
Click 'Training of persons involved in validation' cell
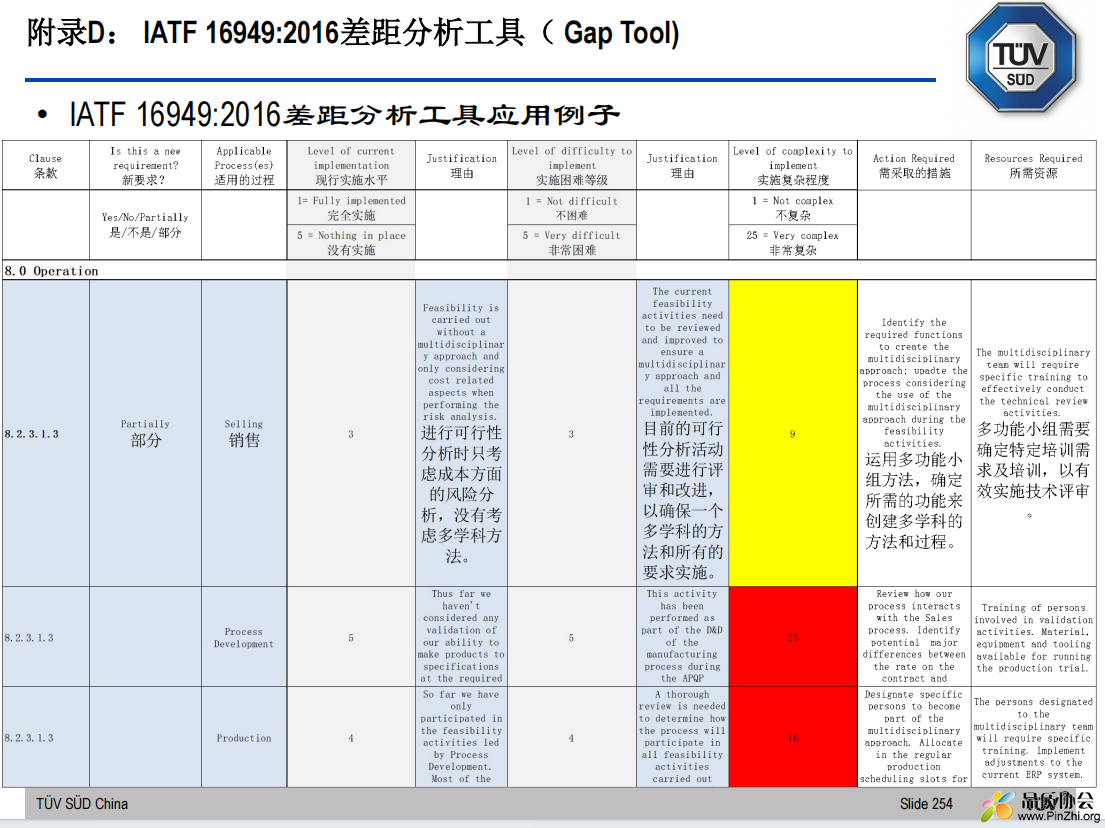pos(1033,637)
